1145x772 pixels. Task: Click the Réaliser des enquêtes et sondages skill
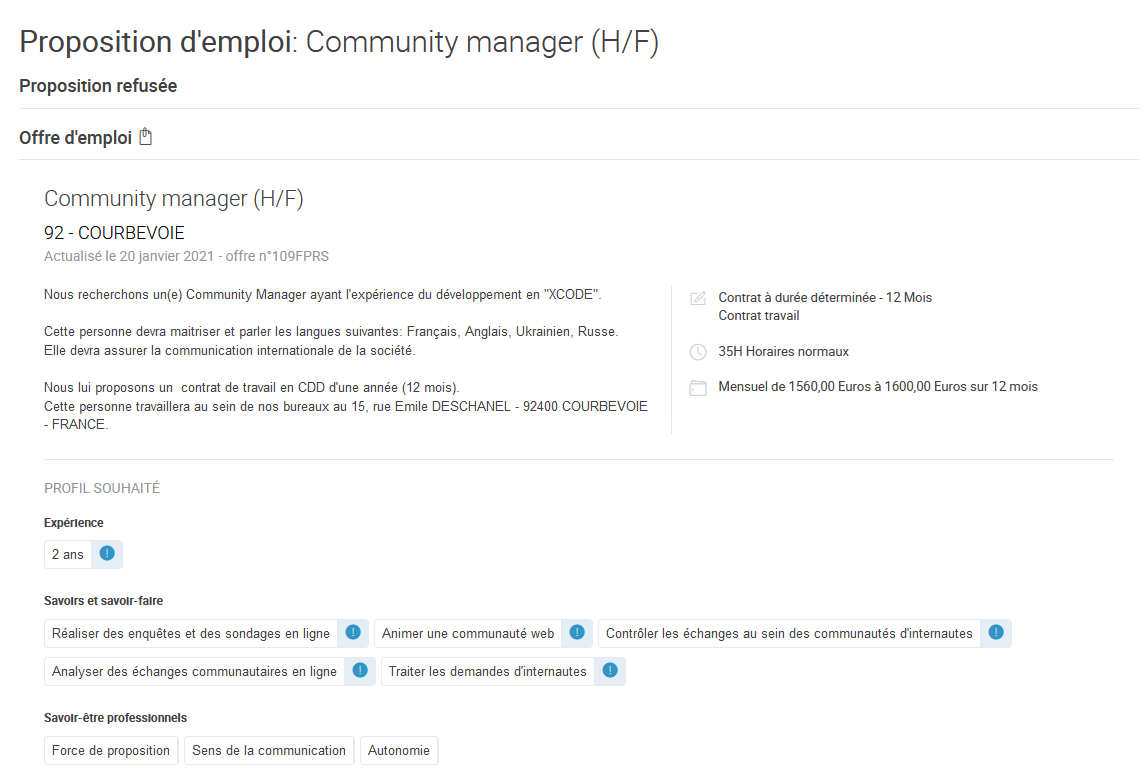pyautogui.click(x=191, y=633)
